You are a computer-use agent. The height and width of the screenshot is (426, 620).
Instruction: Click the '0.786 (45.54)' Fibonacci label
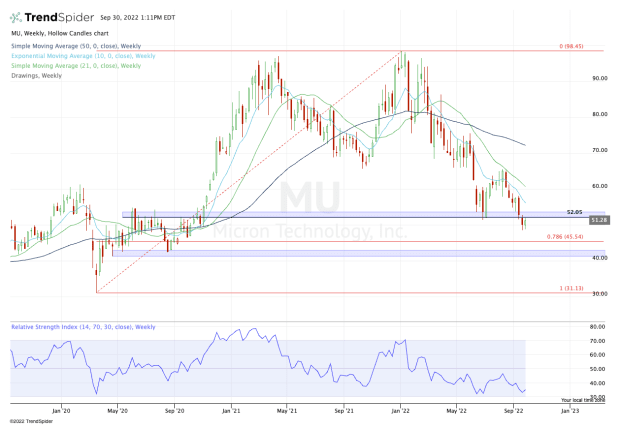[565, 237]
